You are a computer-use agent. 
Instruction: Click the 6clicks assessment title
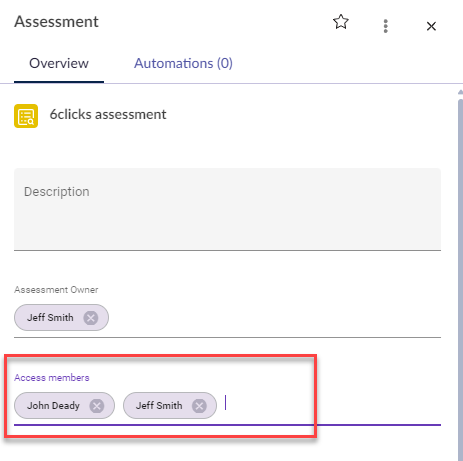[x=108, y=115]
